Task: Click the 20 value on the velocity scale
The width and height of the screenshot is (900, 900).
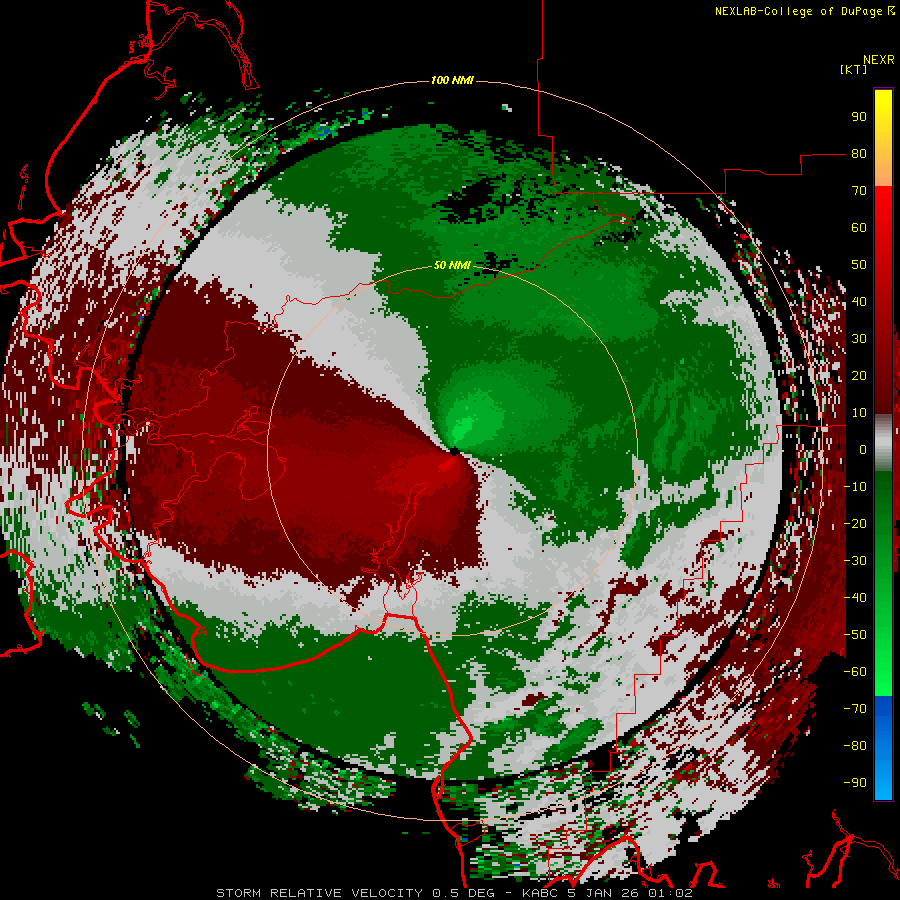Action: point(859,376)
